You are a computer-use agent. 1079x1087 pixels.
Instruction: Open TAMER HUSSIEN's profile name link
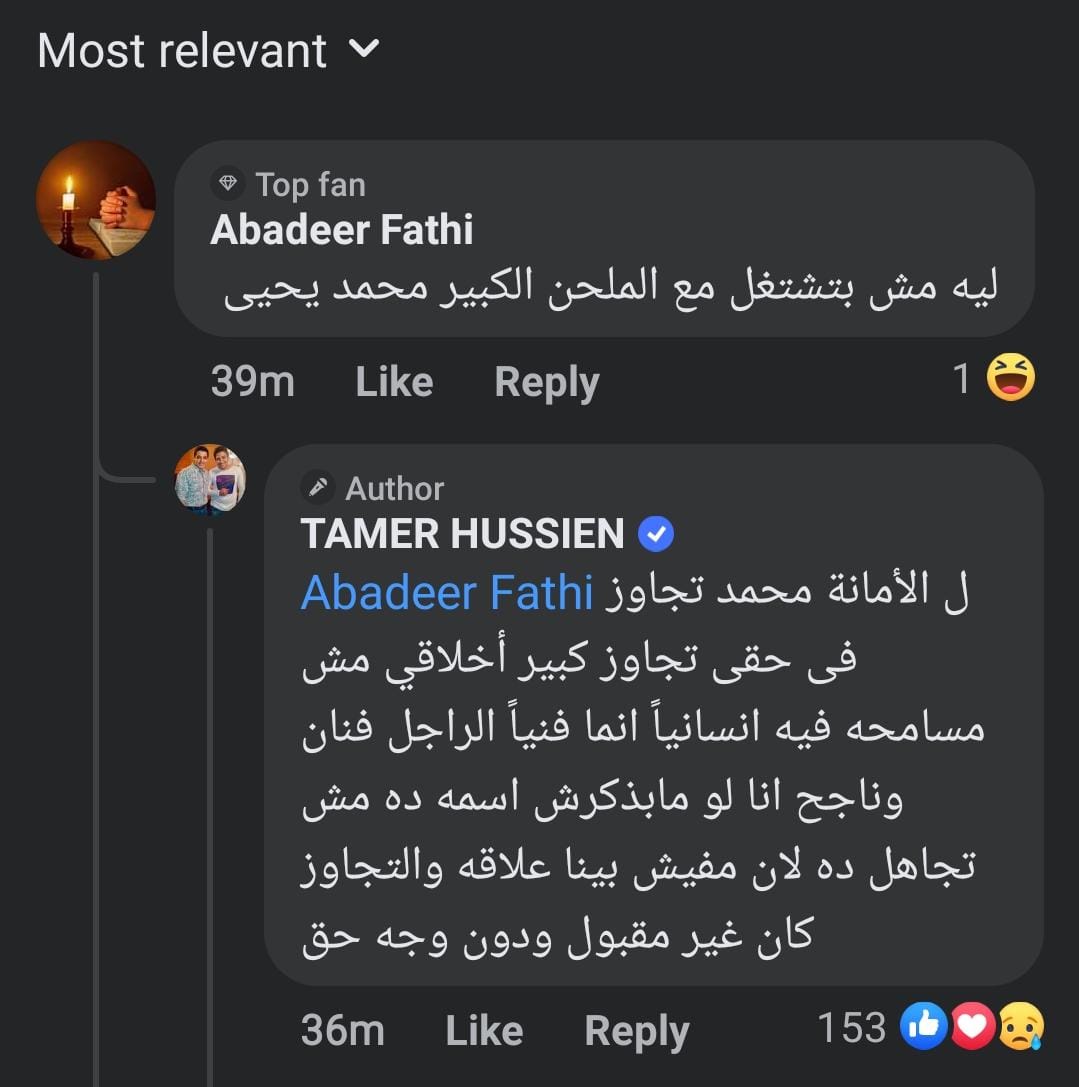pos(462,534)
